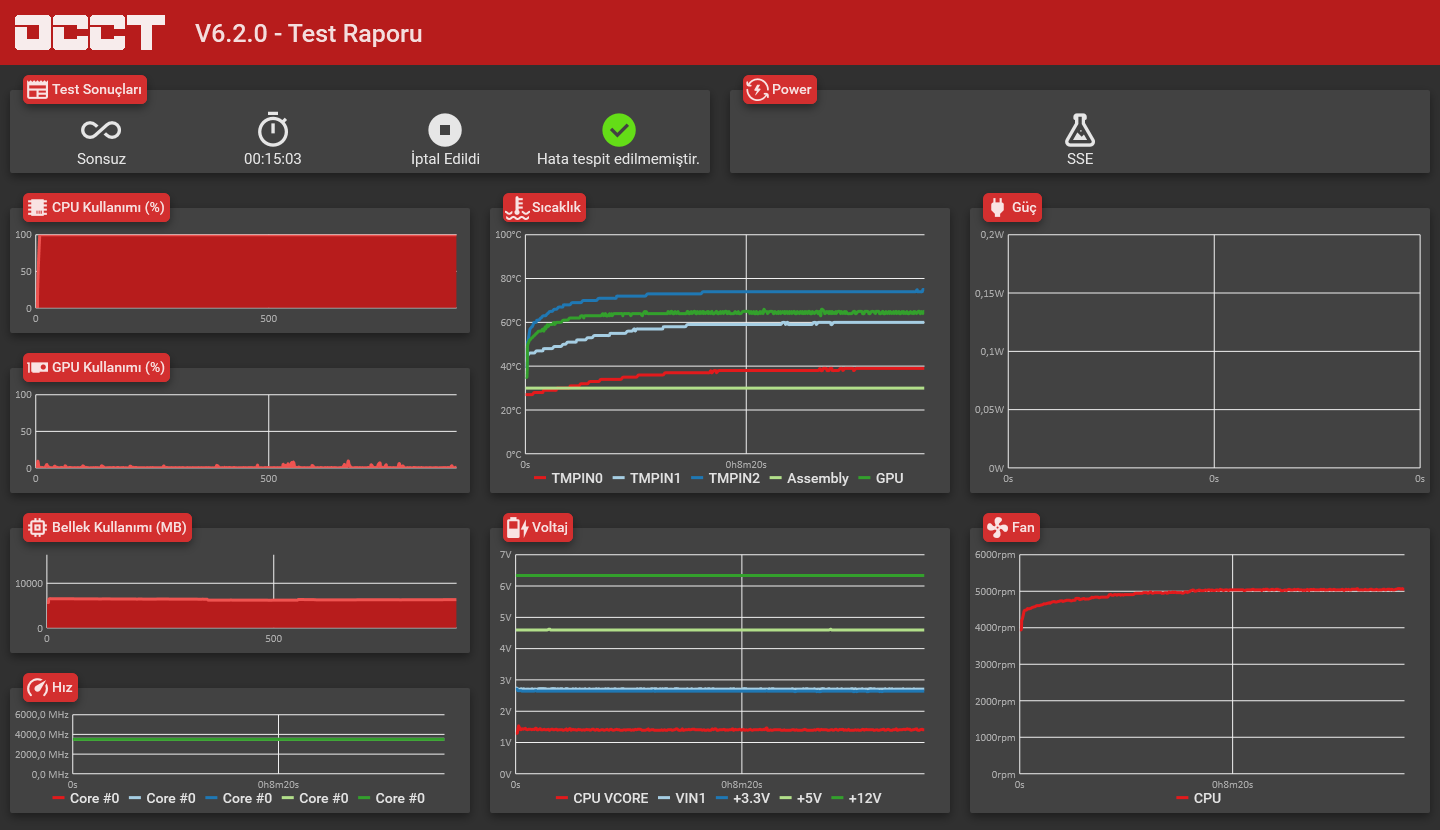Image resolution: width=1440 pixels, height=830 pixels.
Task: Click the 00:15:03 duration value
Action: (x=273, y=159)
